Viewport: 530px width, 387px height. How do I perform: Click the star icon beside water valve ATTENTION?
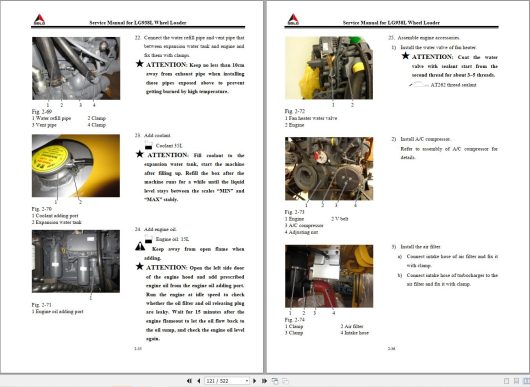point(405,56)
